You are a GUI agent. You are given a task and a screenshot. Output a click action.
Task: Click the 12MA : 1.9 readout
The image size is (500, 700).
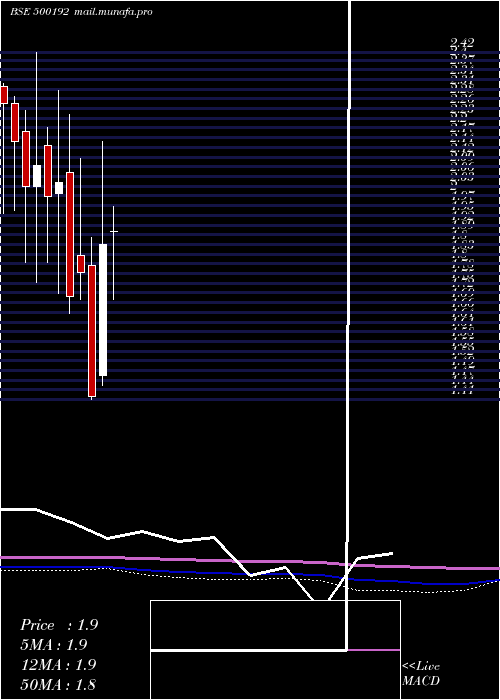[x=58, y=664]
